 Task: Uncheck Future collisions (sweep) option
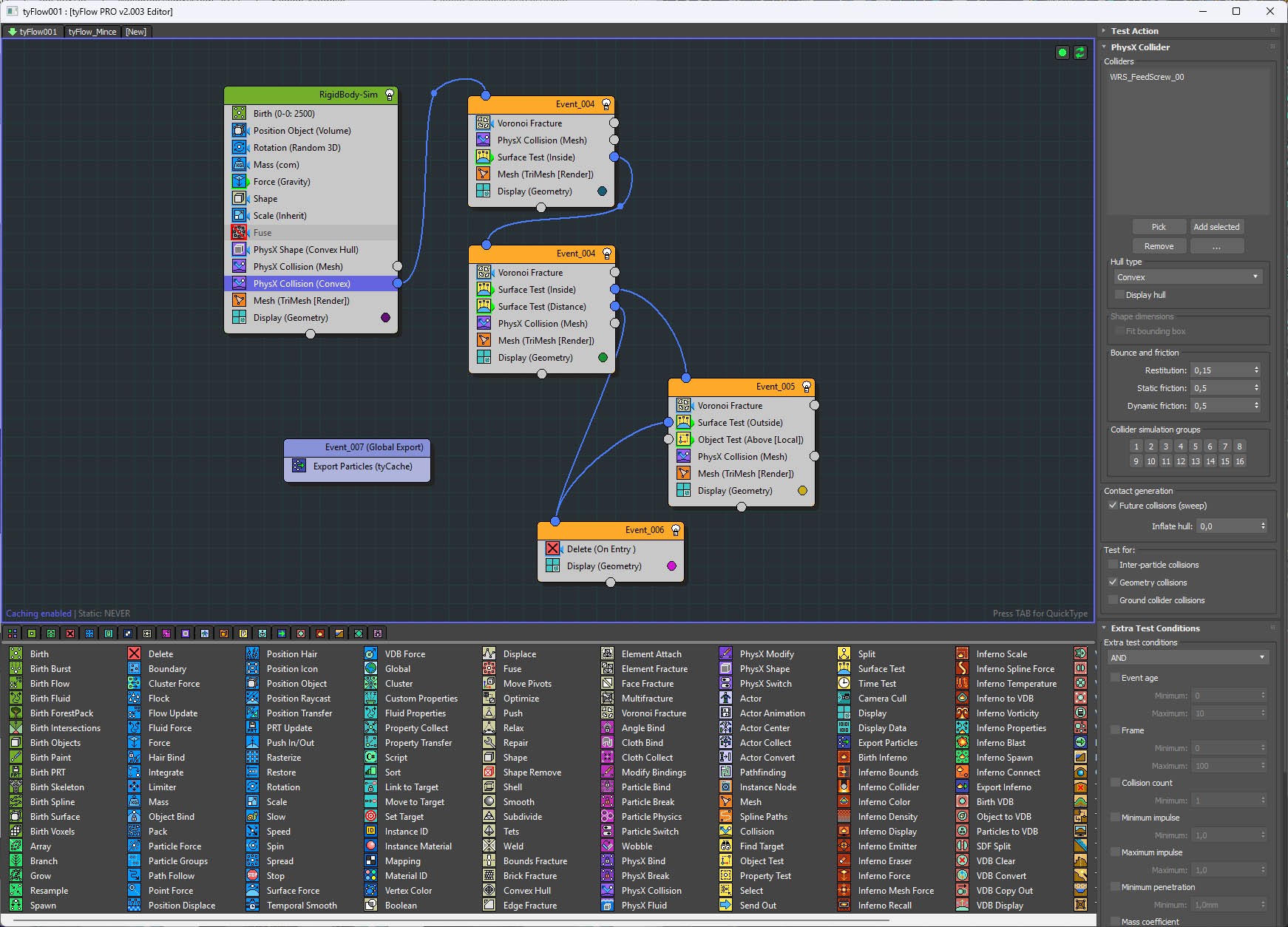[1113, 506]
